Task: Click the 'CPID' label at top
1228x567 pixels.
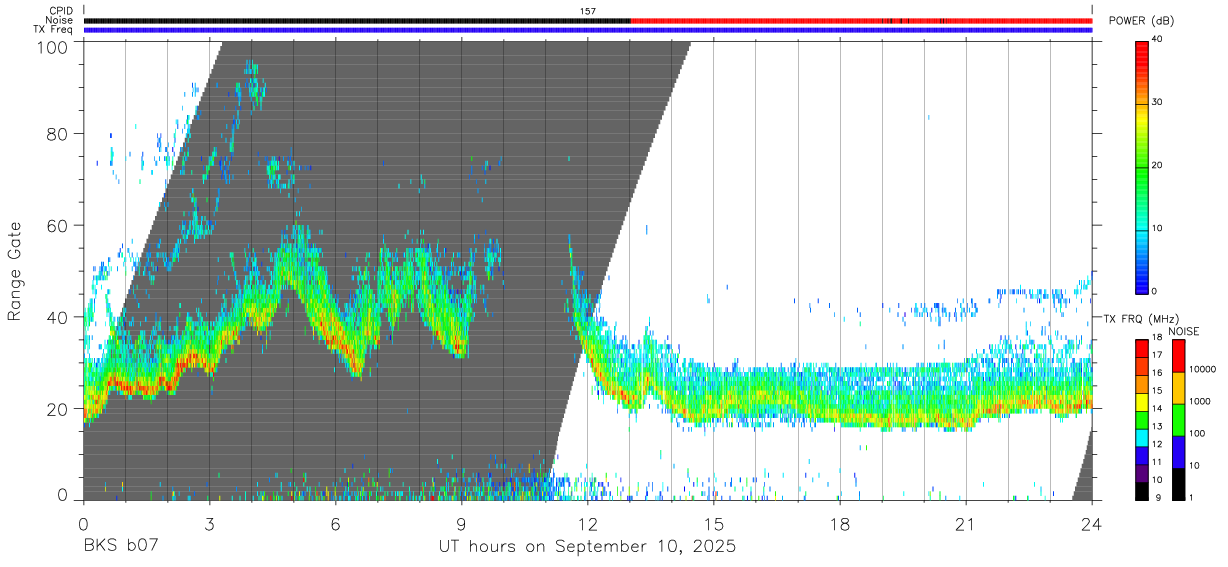Action: pyautogui.click(x=61, y=11)
